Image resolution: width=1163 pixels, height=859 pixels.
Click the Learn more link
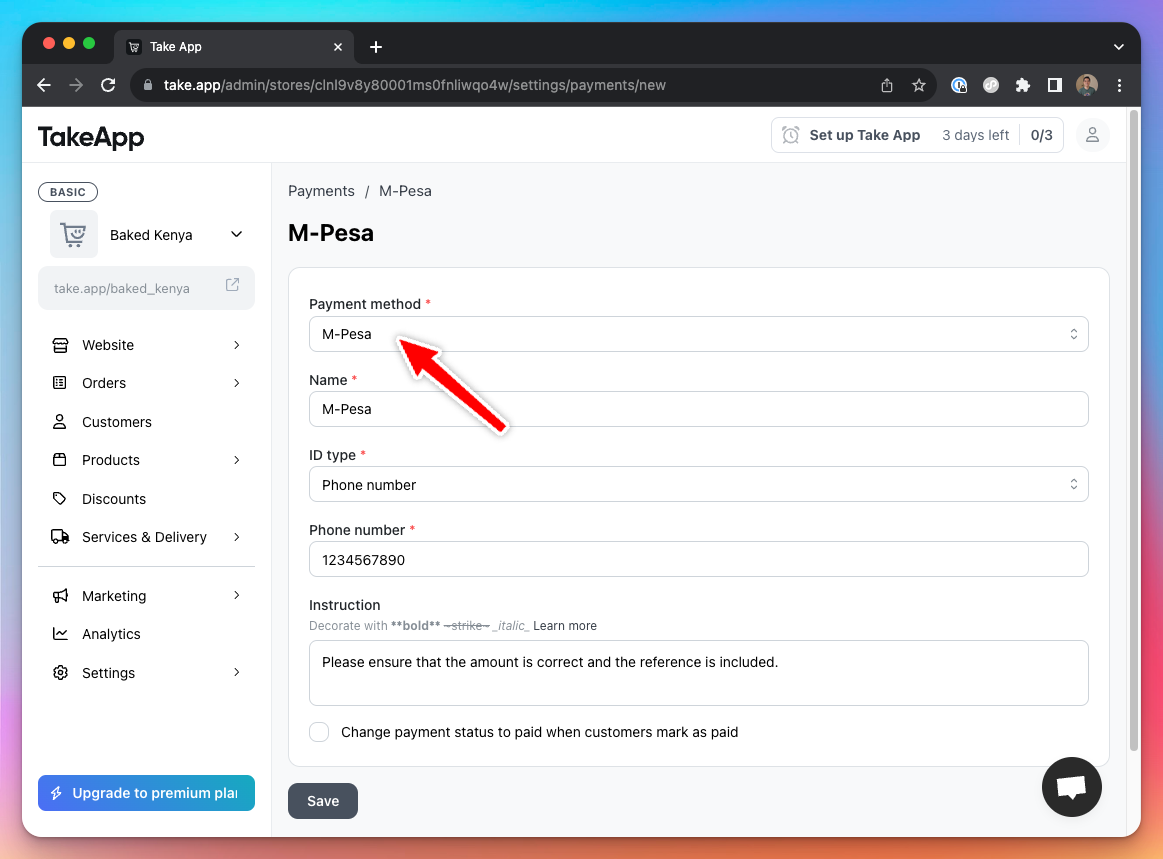564,626
